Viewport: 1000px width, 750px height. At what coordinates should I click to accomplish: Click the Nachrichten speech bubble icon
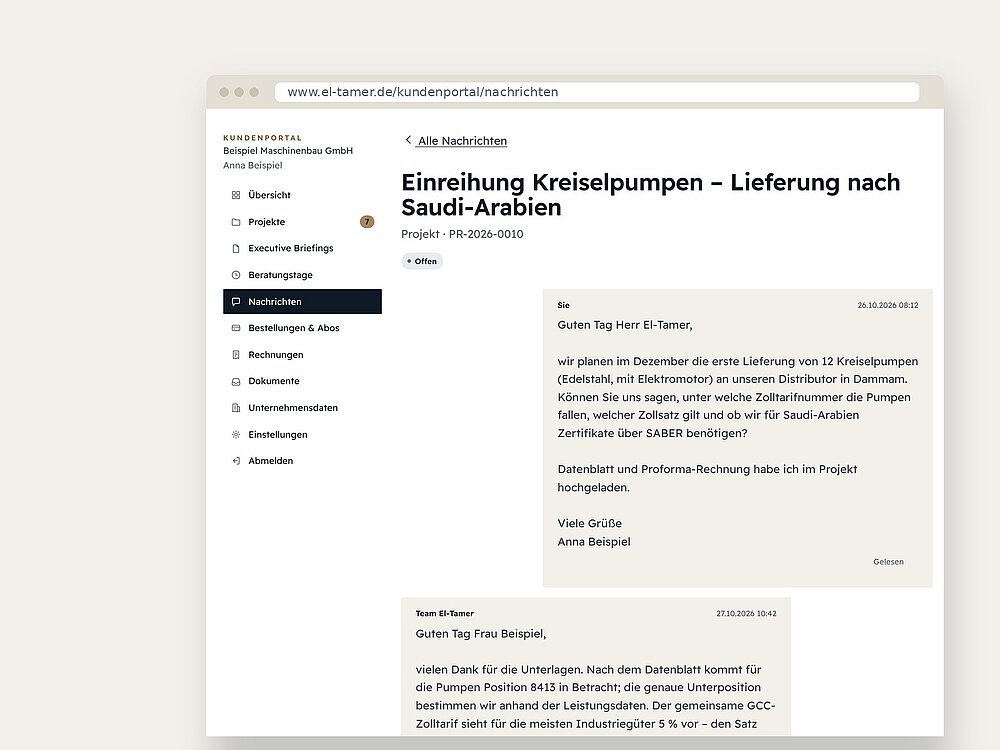(x=236, y=302)
